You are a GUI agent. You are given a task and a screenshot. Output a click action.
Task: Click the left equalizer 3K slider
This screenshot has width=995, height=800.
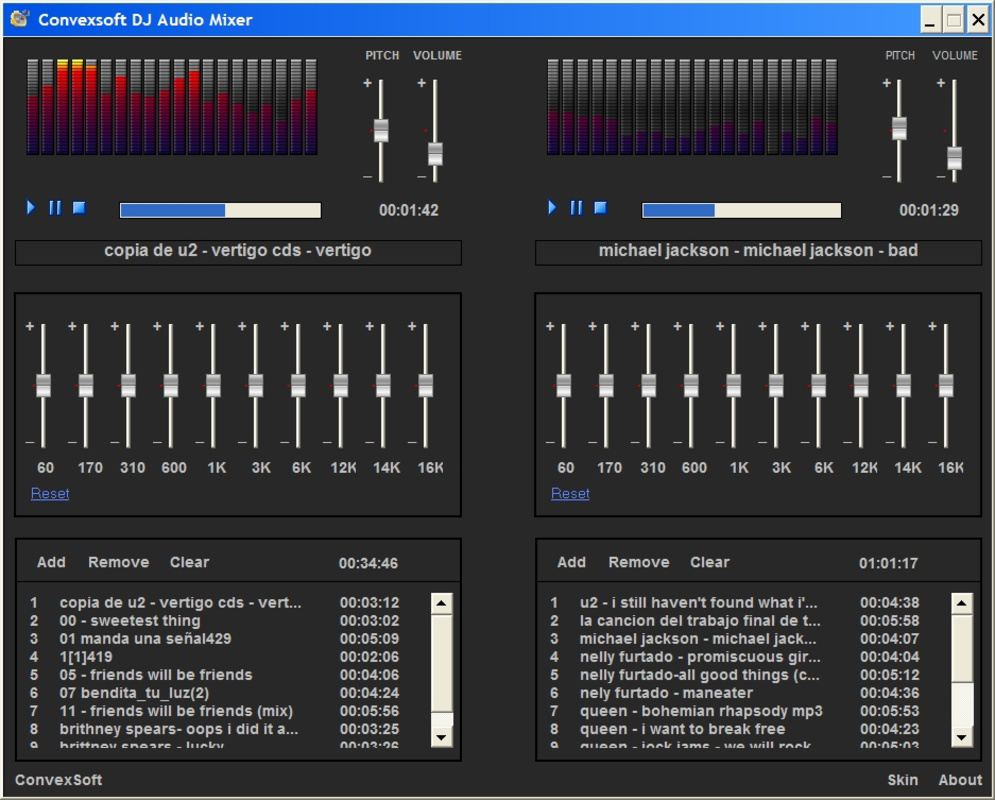coord(256,385)
